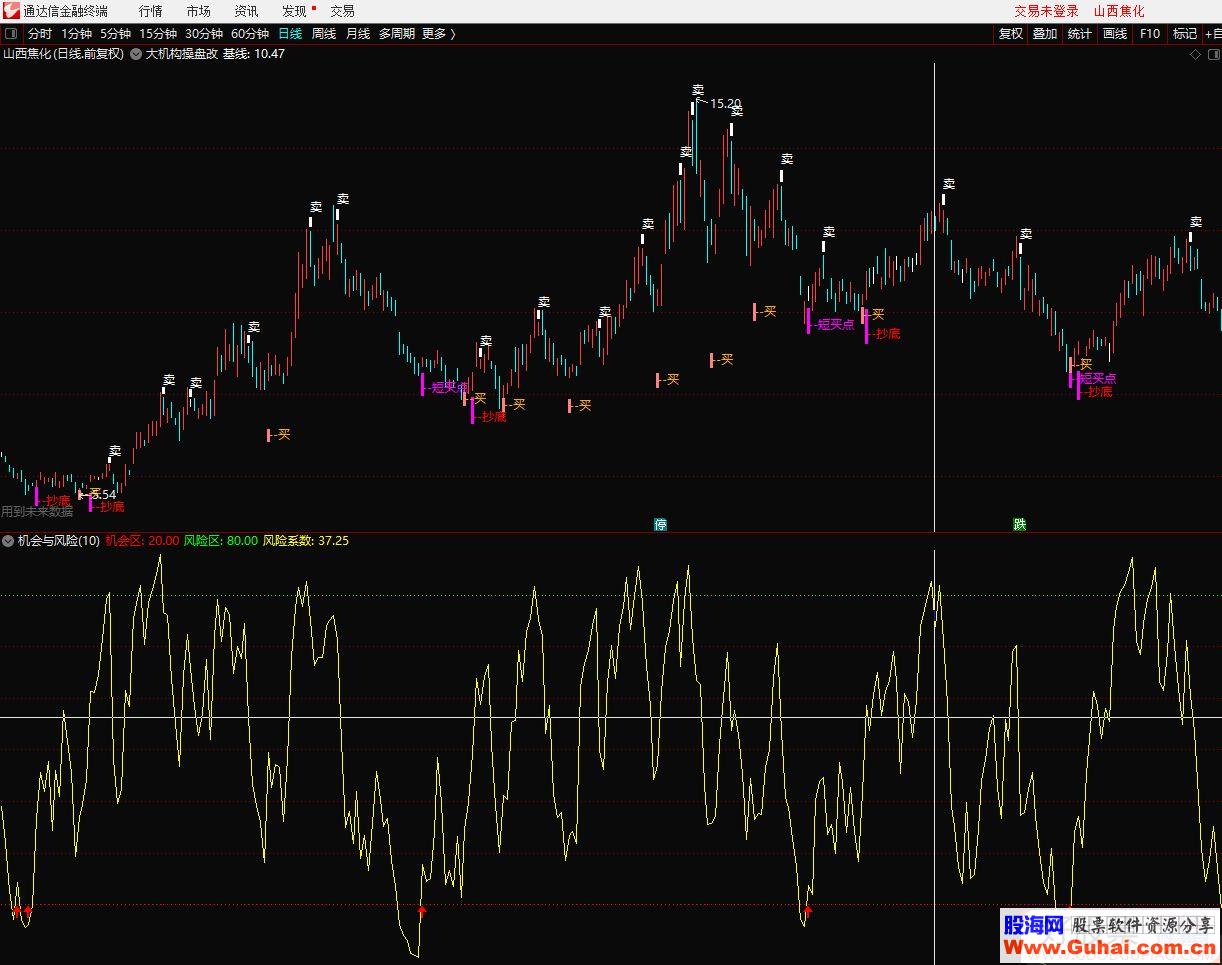Viewport: 1222px width, 965px height.
Task: Open the 市场 menu
Action: tap(198, 11)
